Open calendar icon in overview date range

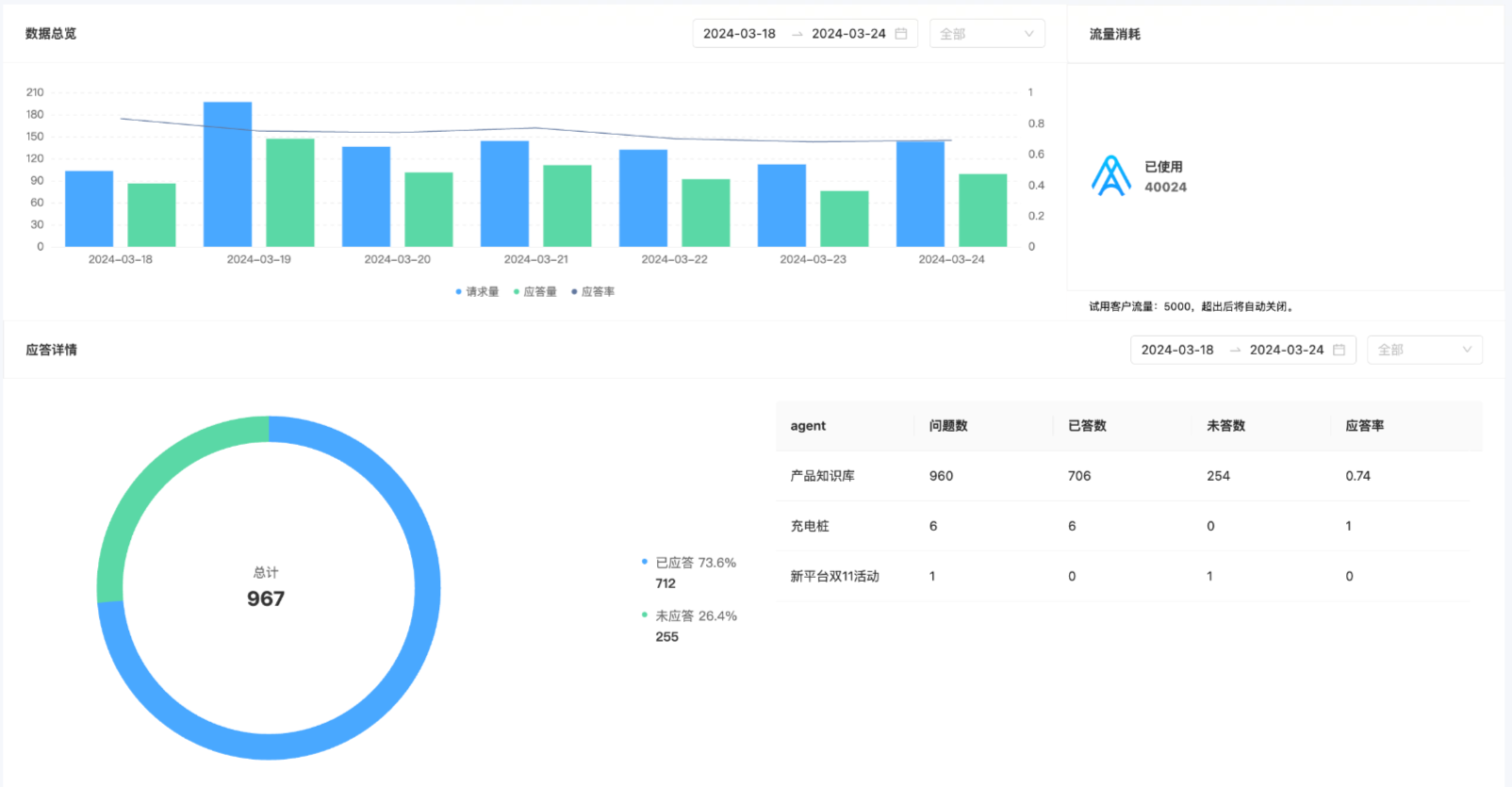point(901,34)
